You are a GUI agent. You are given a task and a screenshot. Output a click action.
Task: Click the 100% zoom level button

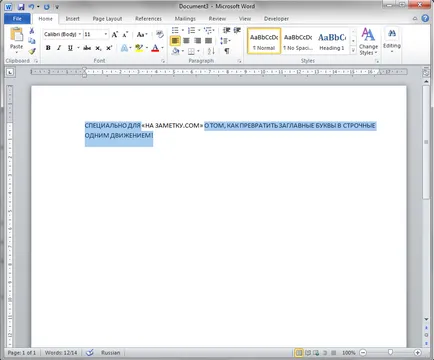[x=349, y=352]
